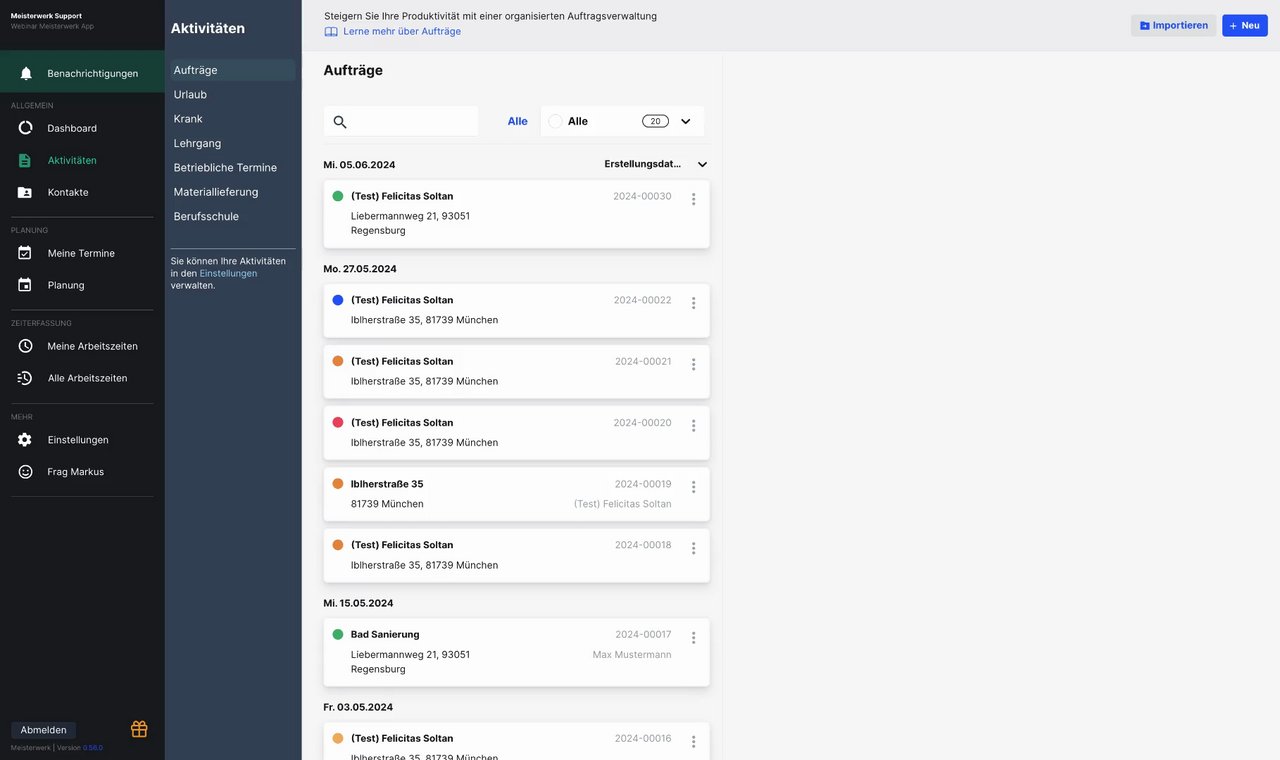
Task: Open three-dot menu for order 2024-00030
Action: click(x=693, y=199)
